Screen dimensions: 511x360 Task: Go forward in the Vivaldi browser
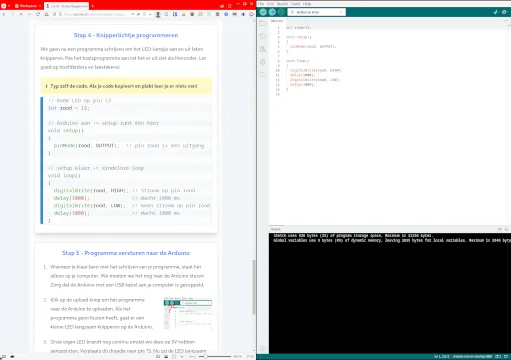[x=12, y=14]
